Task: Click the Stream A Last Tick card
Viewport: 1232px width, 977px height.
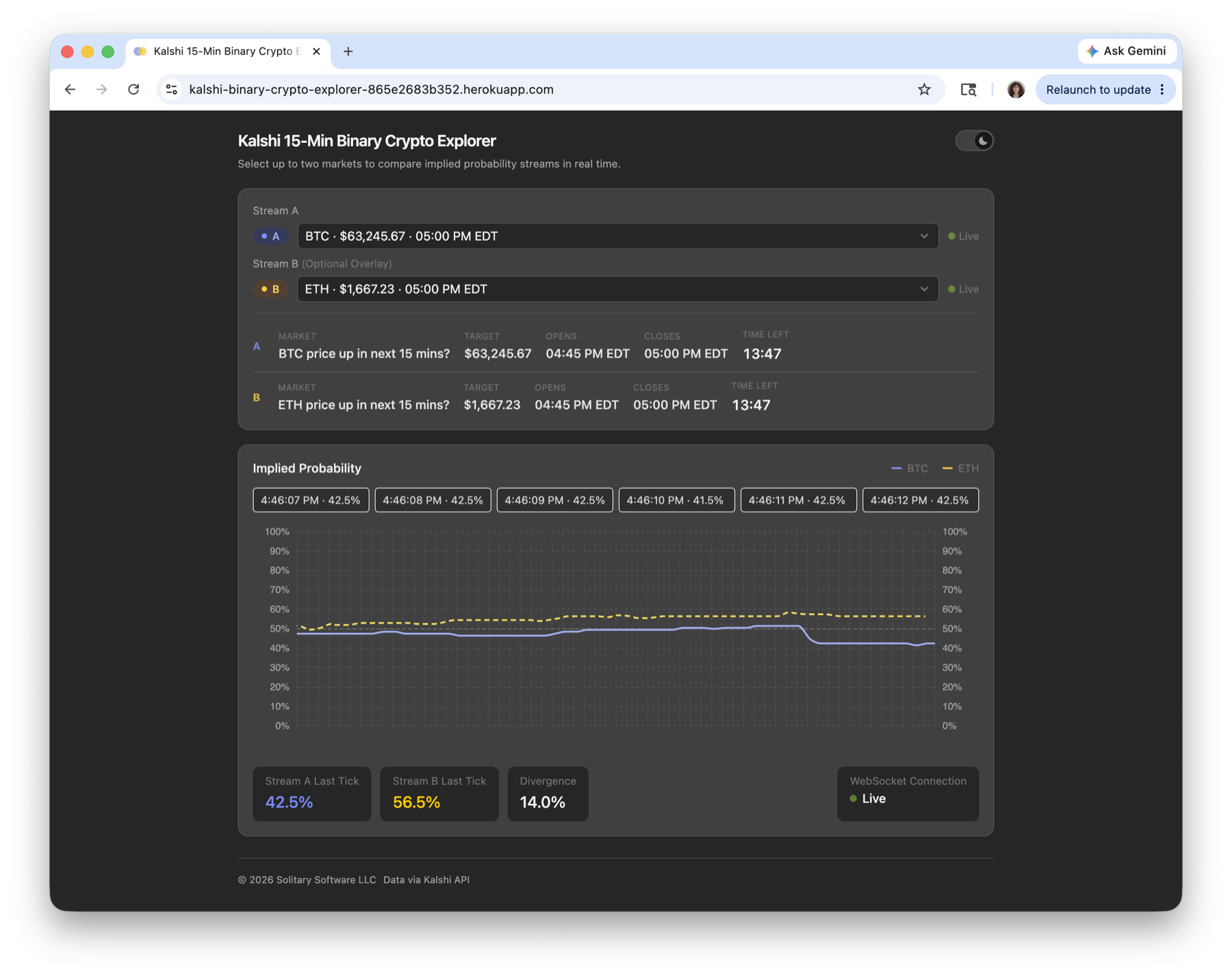Action: coord(311,794)
